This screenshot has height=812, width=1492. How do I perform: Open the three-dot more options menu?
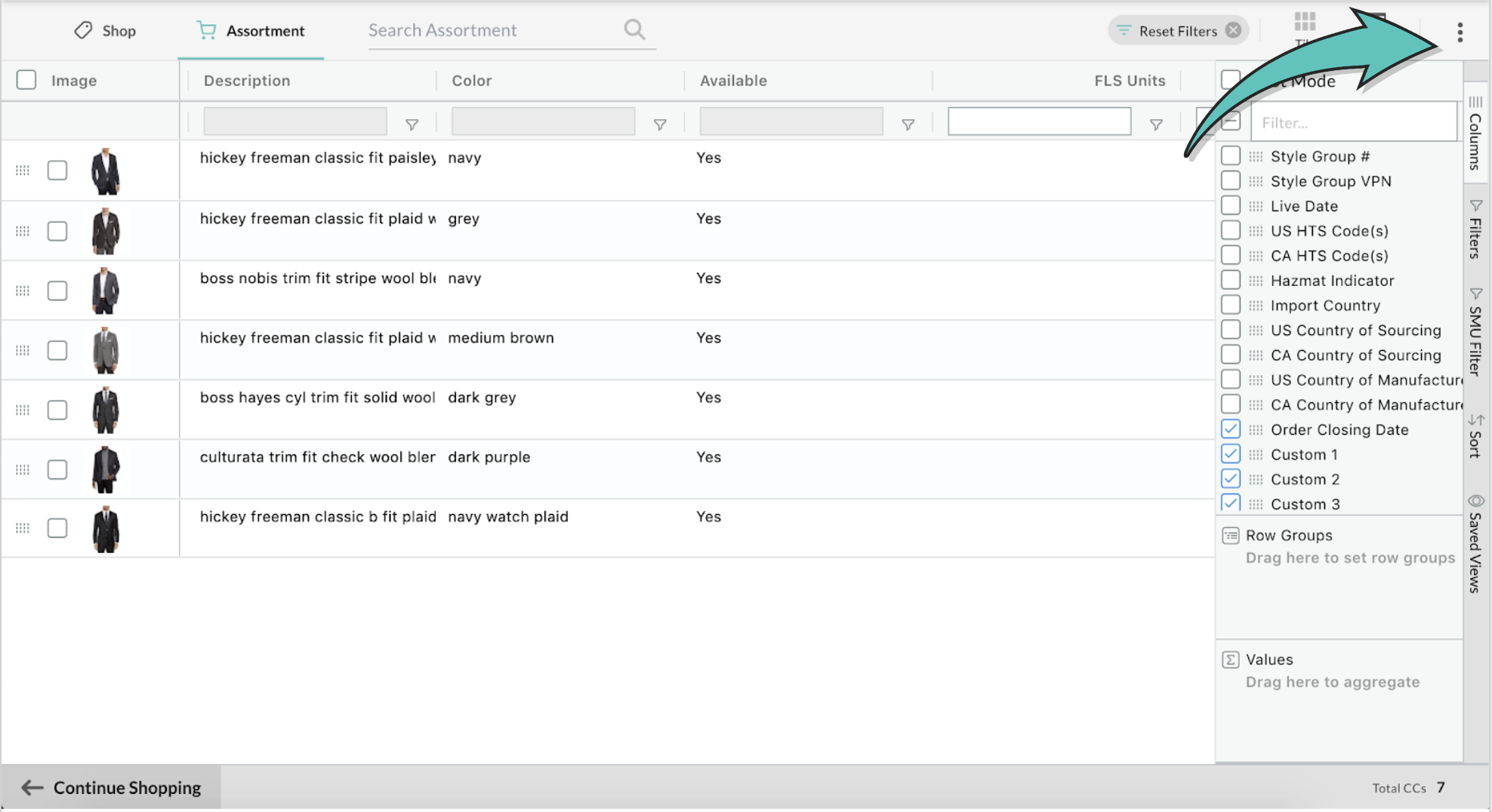point(1460,32)
